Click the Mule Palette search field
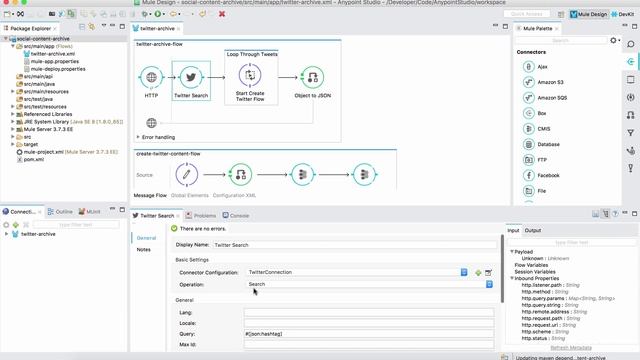 [561, 40]
